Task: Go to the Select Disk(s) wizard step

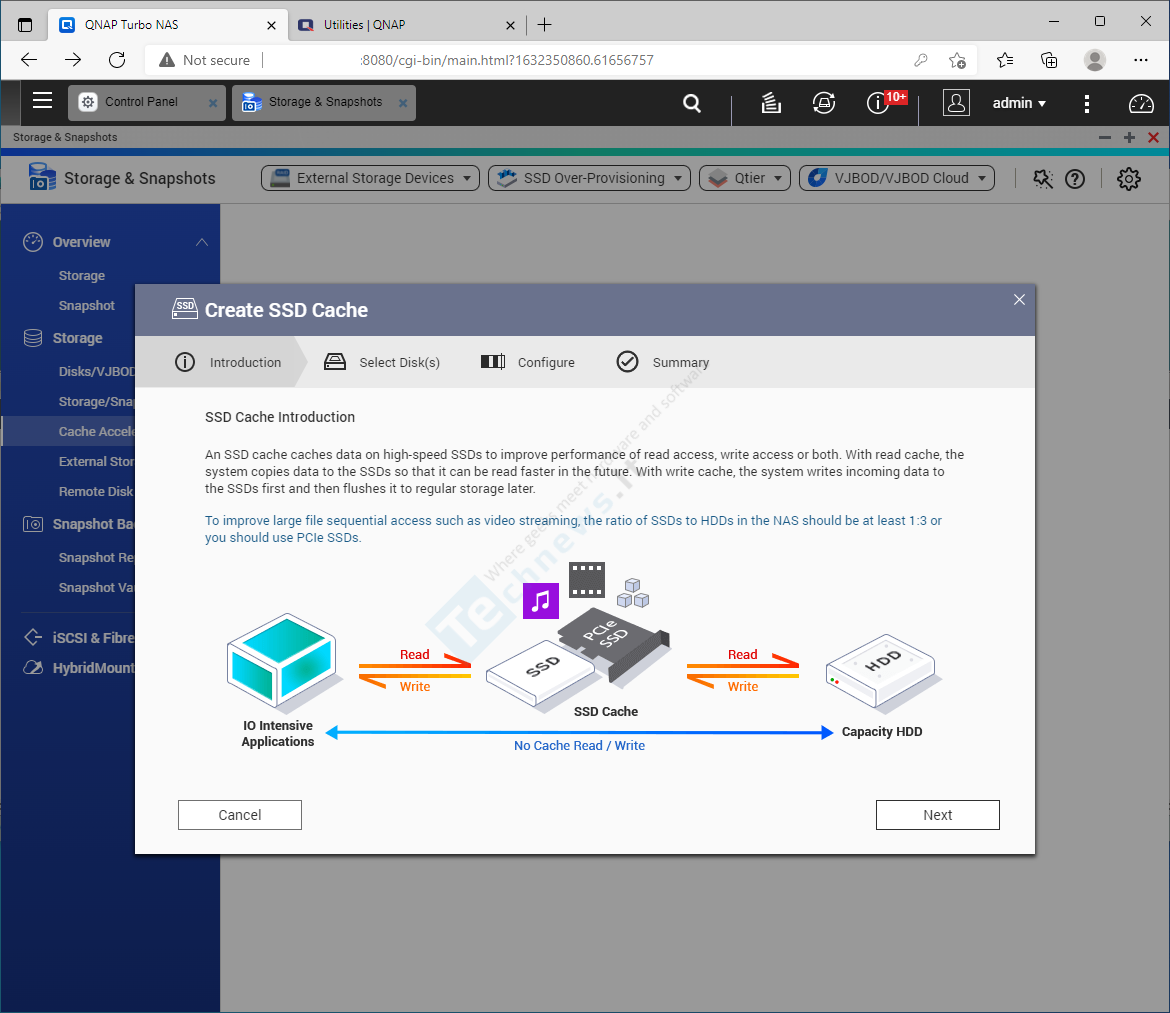Action: coord(382,363)
